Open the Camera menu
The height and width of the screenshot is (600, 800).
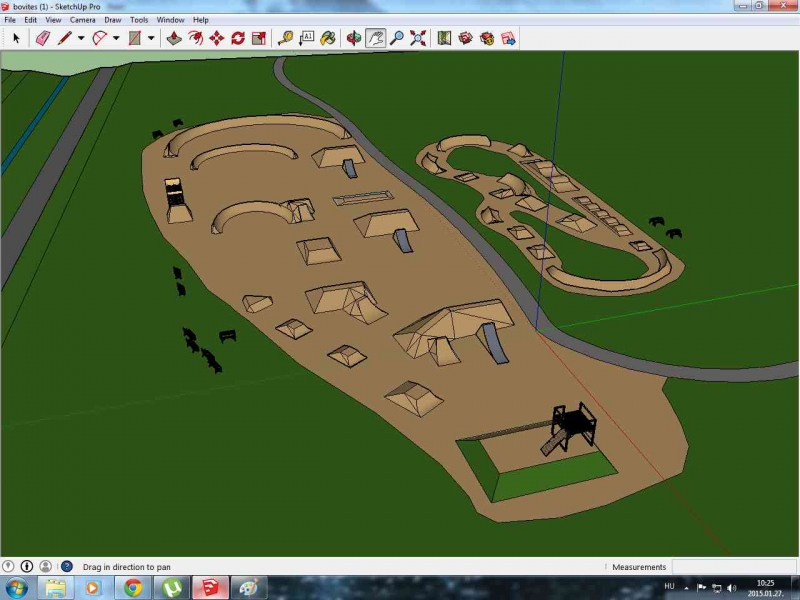click(x=82, y=19)
